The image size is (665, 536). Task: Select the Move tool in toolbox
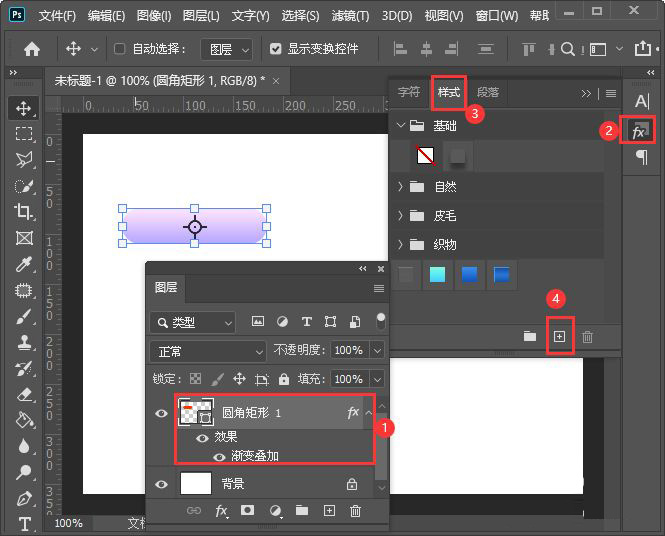coord(24,109)
